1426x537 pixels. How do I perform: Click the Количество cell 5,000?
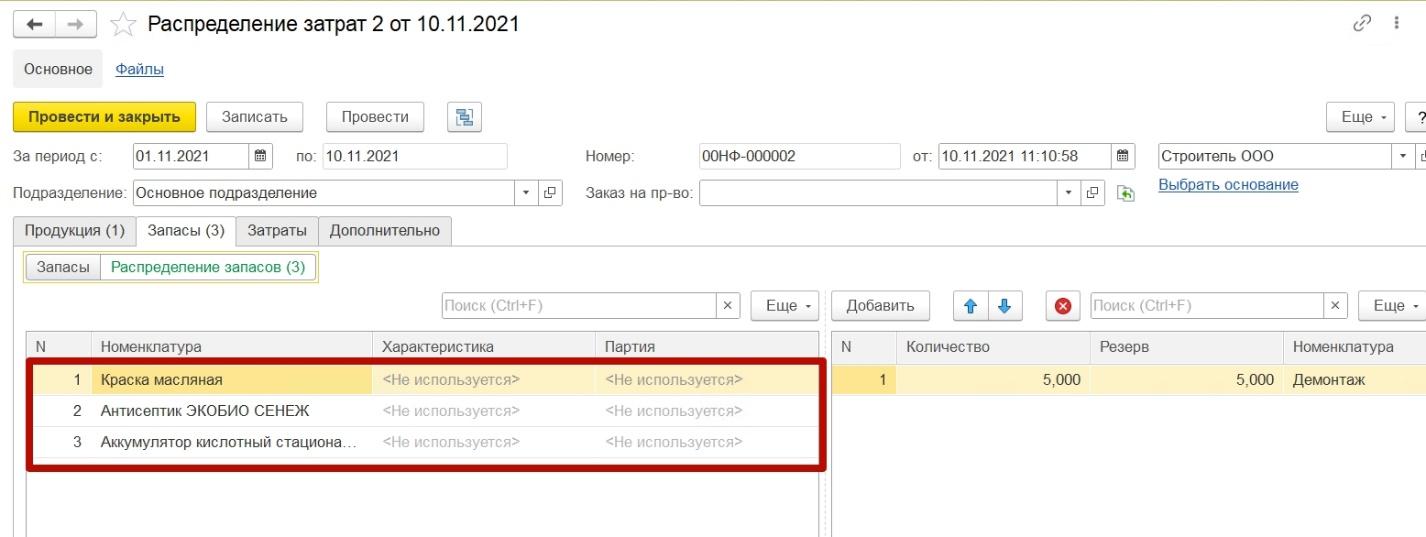coord(993,380)
